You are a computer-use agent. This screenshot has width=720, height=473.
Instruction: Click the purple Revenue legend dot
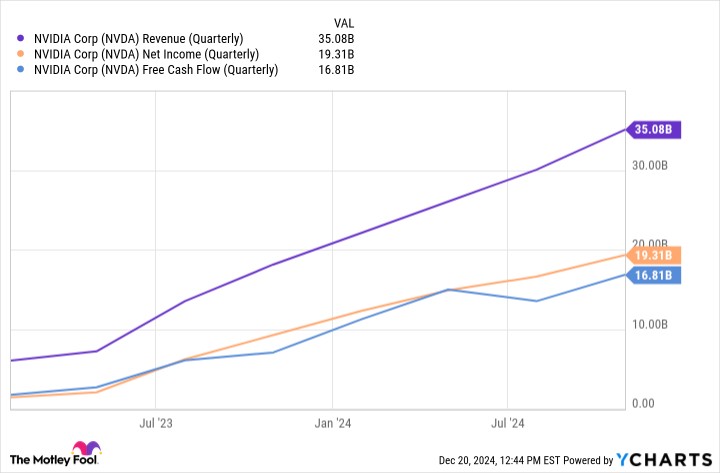(20, 39)
